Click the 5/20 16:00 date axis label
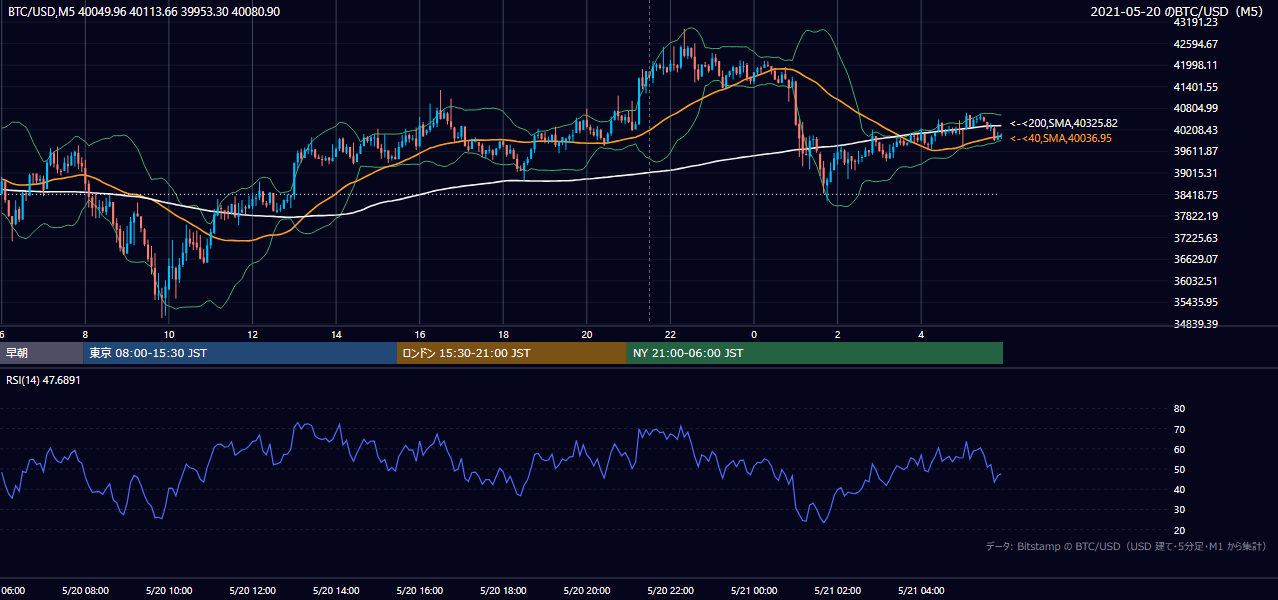This screenshot has height=600, width=1278. click(x=419, y=591)
